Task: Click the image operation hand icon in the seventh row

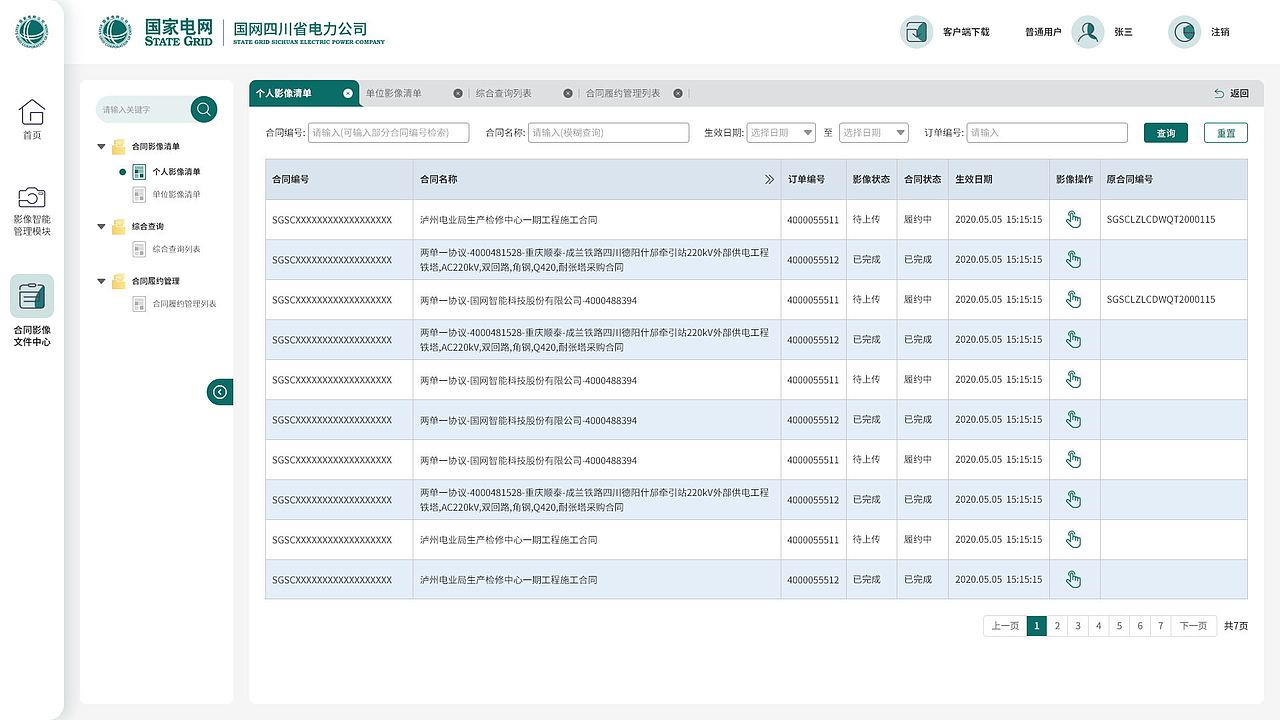Action: [1074, 460]
